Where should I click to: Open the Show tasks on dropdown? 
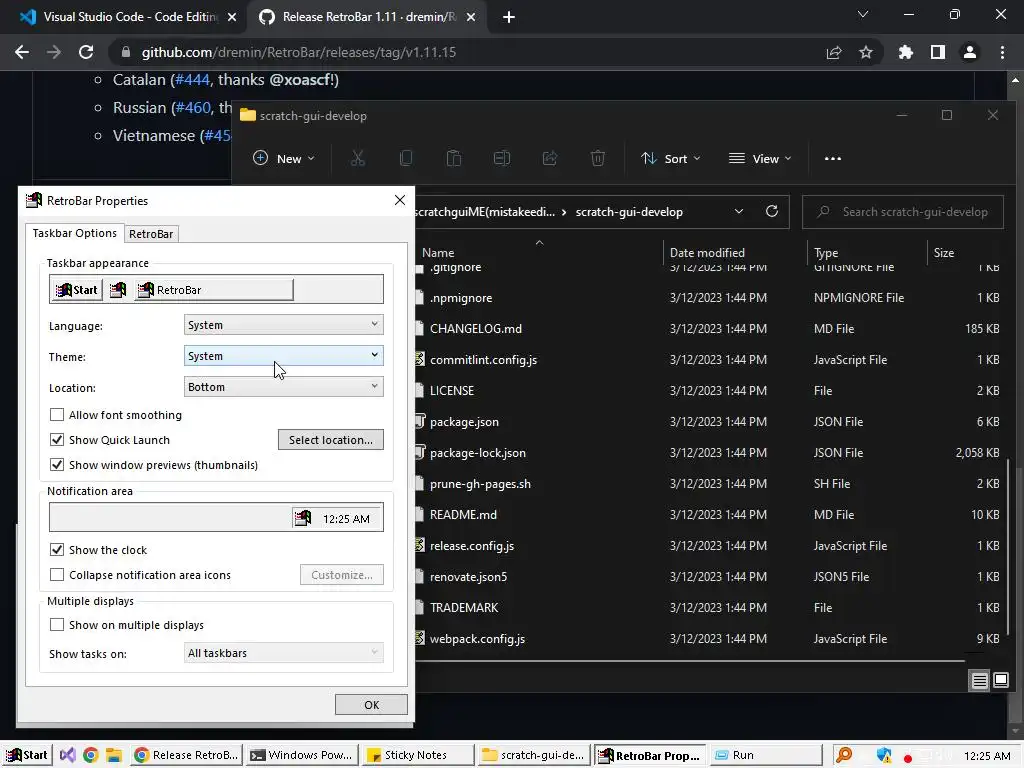pos(283,652)
